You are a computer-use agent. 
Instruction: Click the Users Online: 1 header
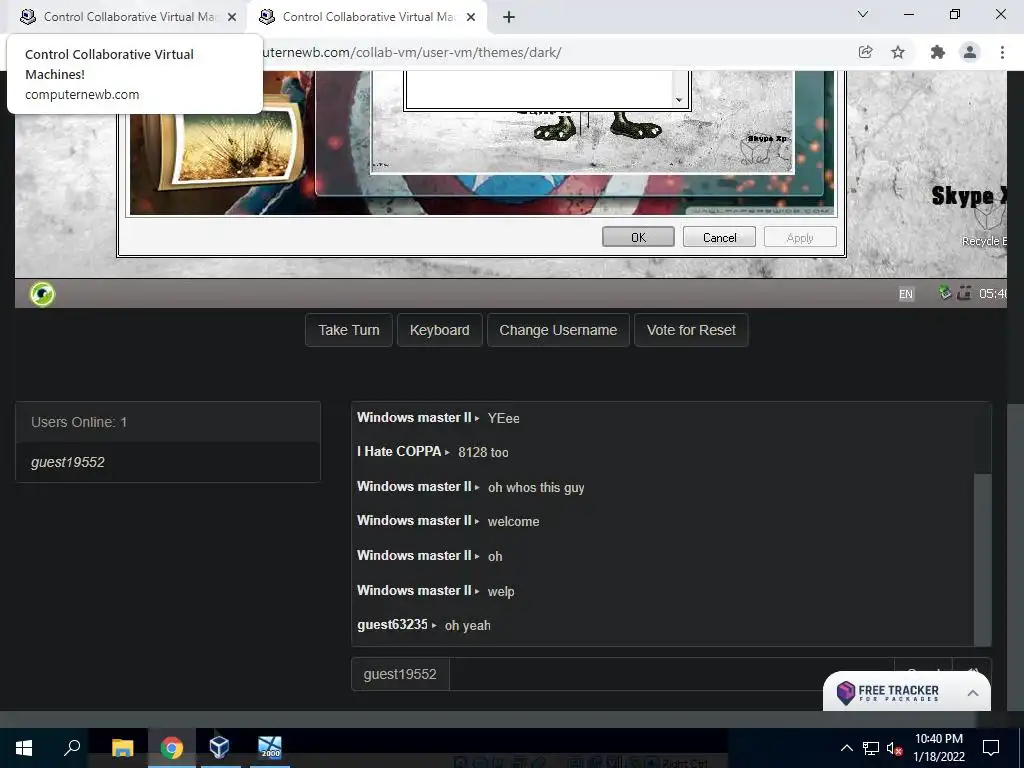click(x=168, y=422)
